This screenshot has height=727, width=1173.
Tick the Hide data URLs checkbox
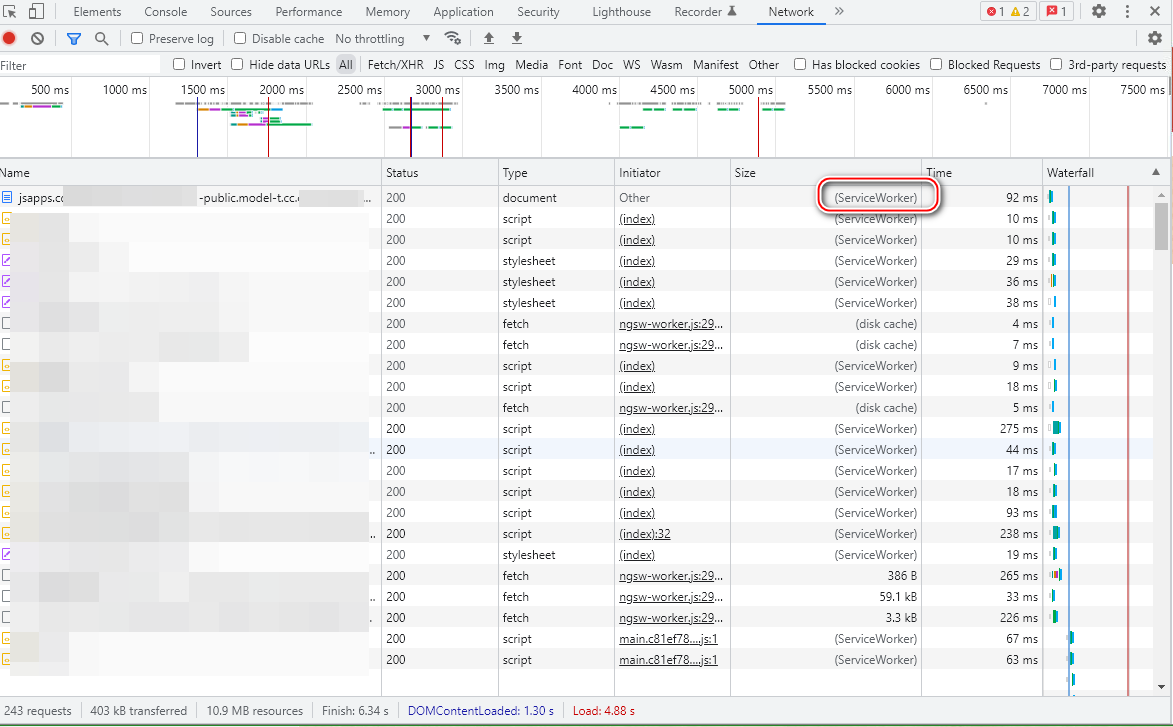237,64
